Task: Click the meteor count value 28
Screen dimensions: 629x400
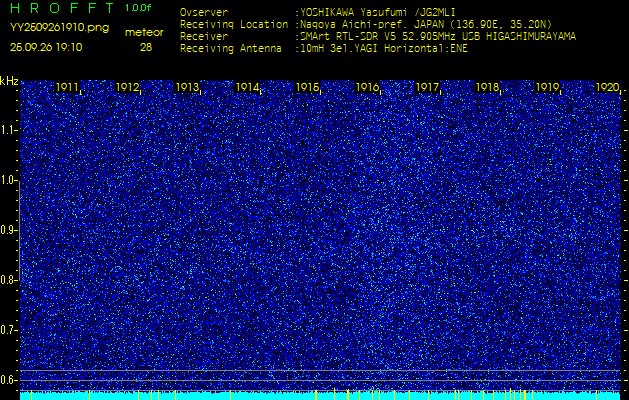Action: point(146,47)
